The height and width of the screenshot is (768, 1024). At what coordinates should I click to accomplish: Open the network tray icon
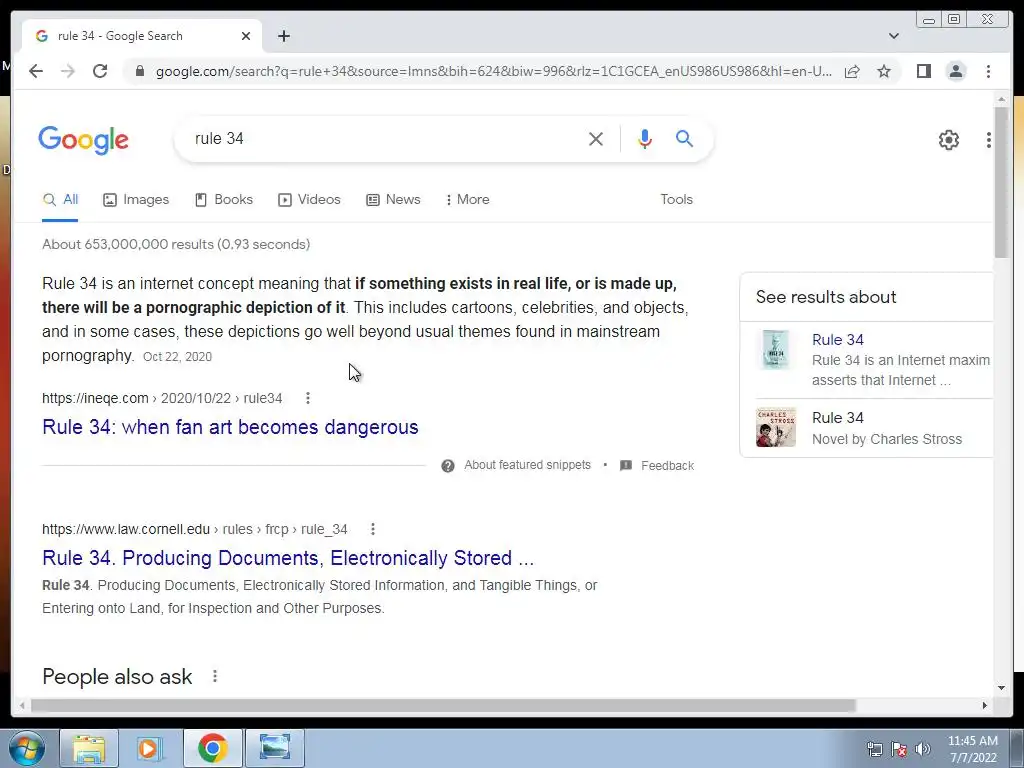874,749
